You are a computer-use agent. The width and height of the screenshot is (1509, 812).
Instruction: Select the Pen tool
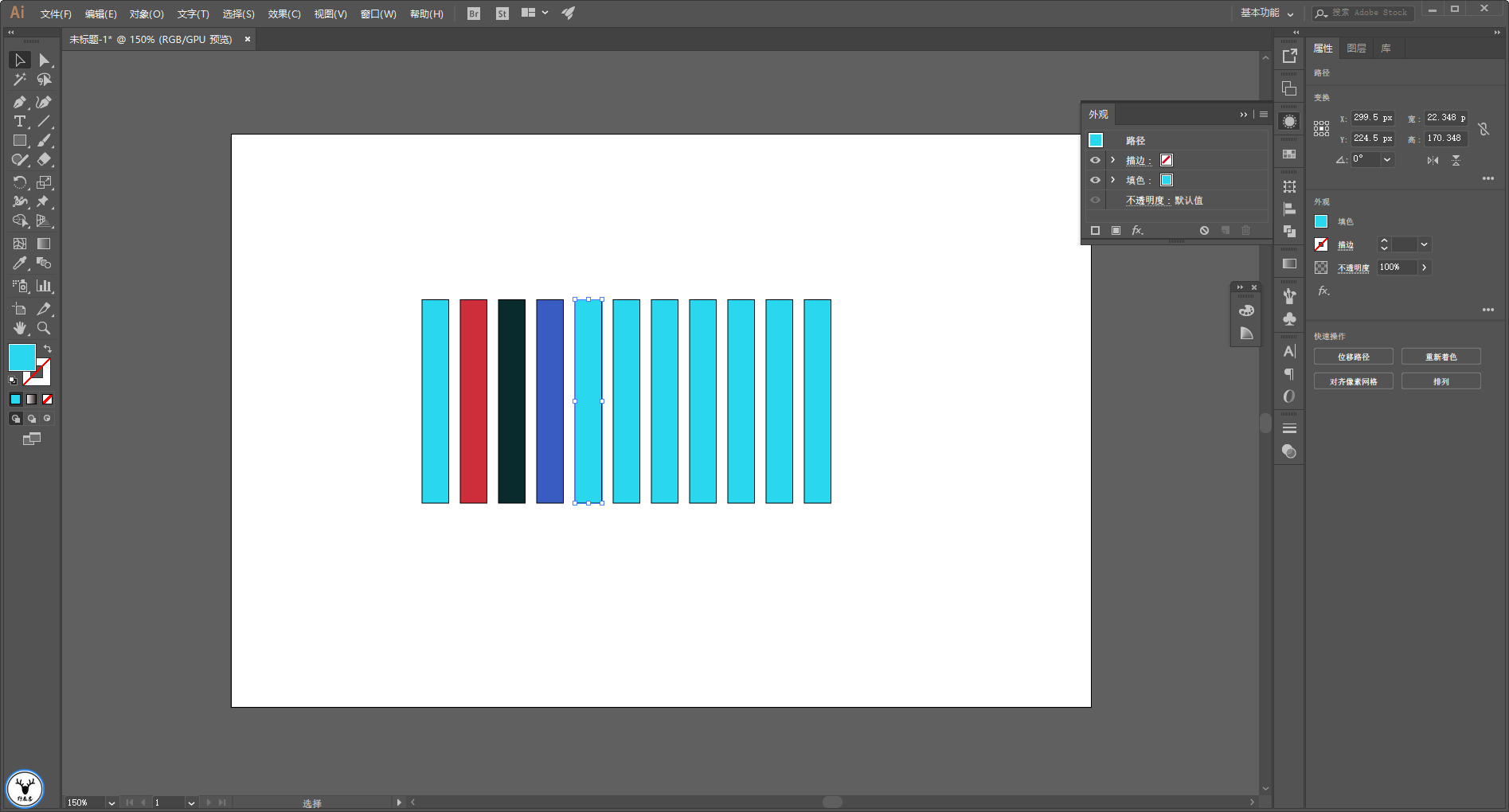[20, 102]
